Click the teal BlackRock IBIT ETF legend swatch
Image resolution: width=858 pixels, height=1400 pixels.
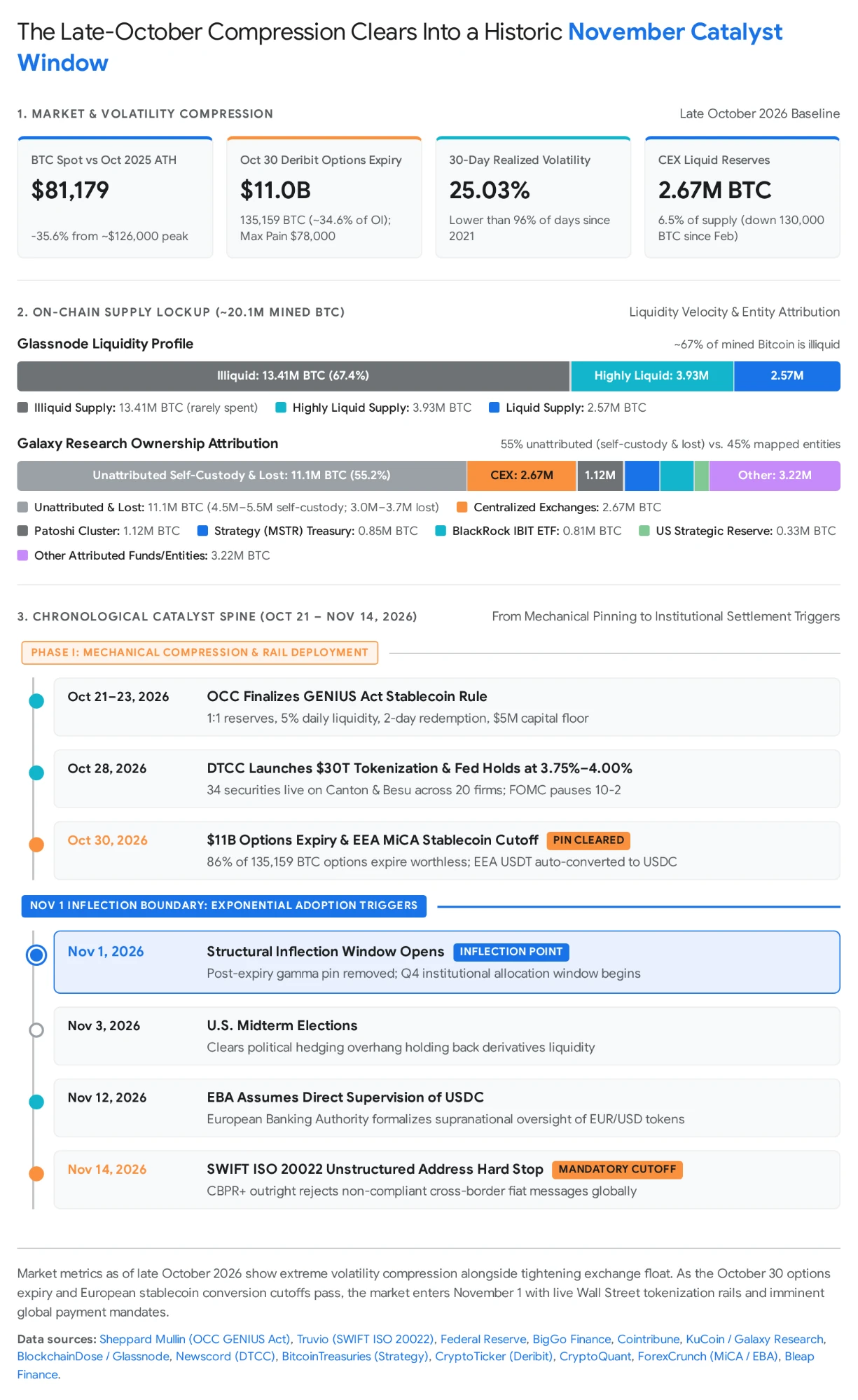[x=441, y=531]
